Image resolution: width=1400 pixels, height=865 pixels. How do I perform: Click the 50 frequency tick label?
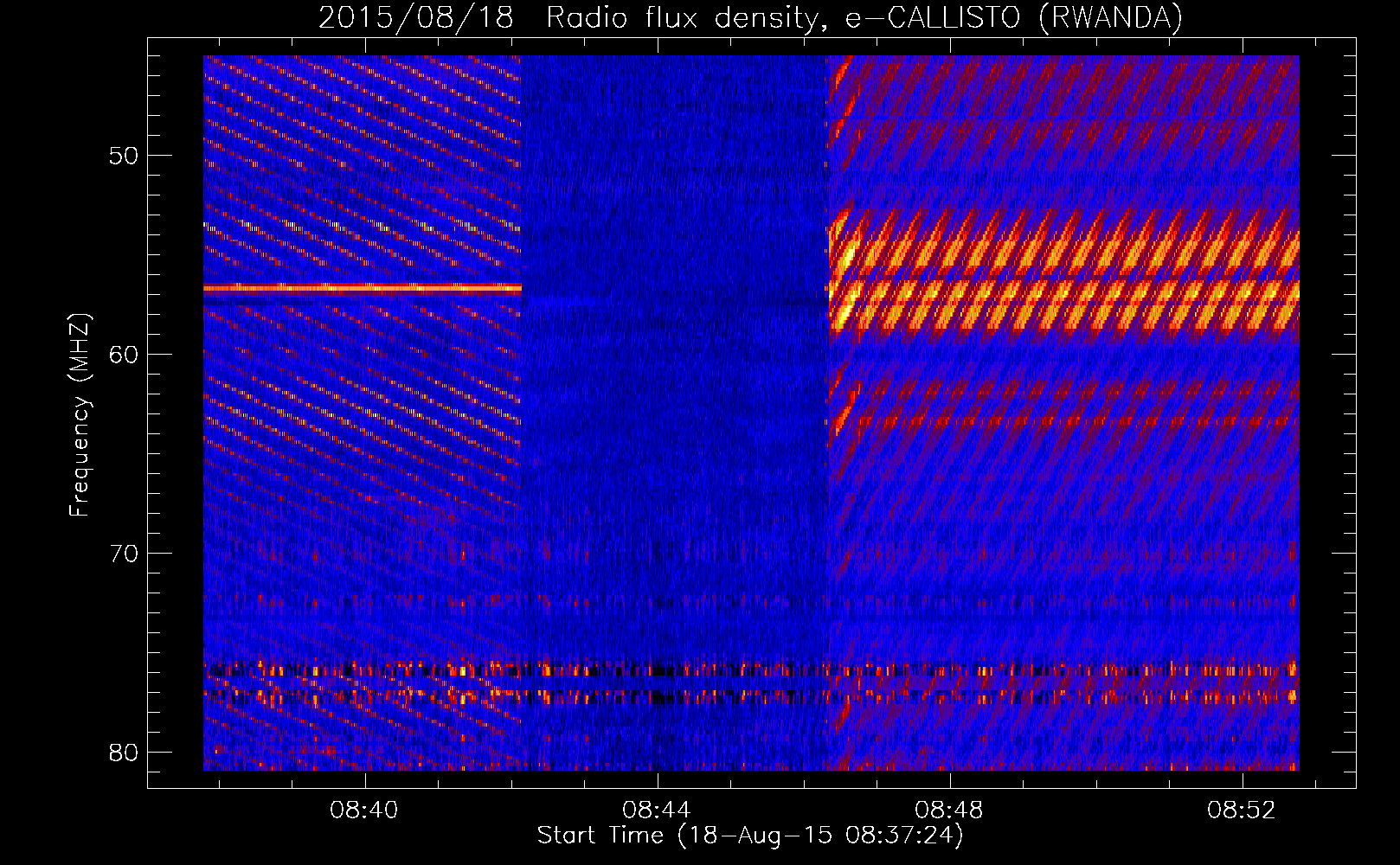124,157
